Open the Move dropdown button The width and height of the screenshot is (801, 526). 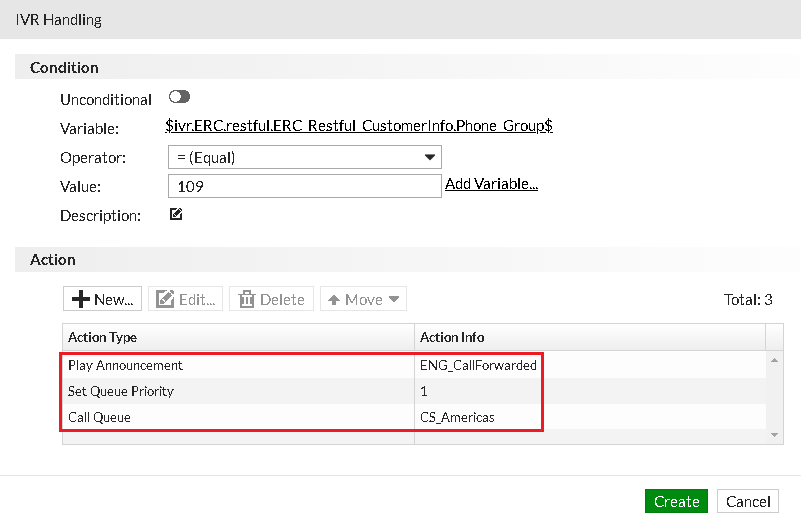point(363,299)
